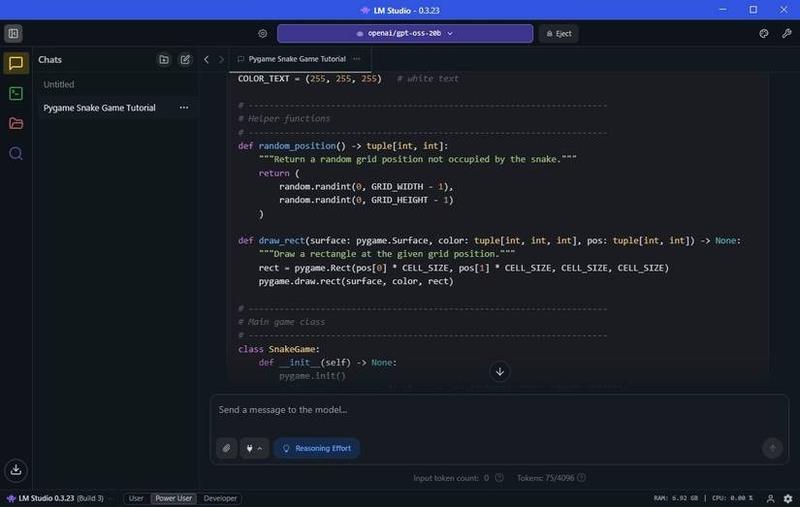The image size is (800, 507).
Task: Start a new chat with pencil icon
Action: point(185,60)
